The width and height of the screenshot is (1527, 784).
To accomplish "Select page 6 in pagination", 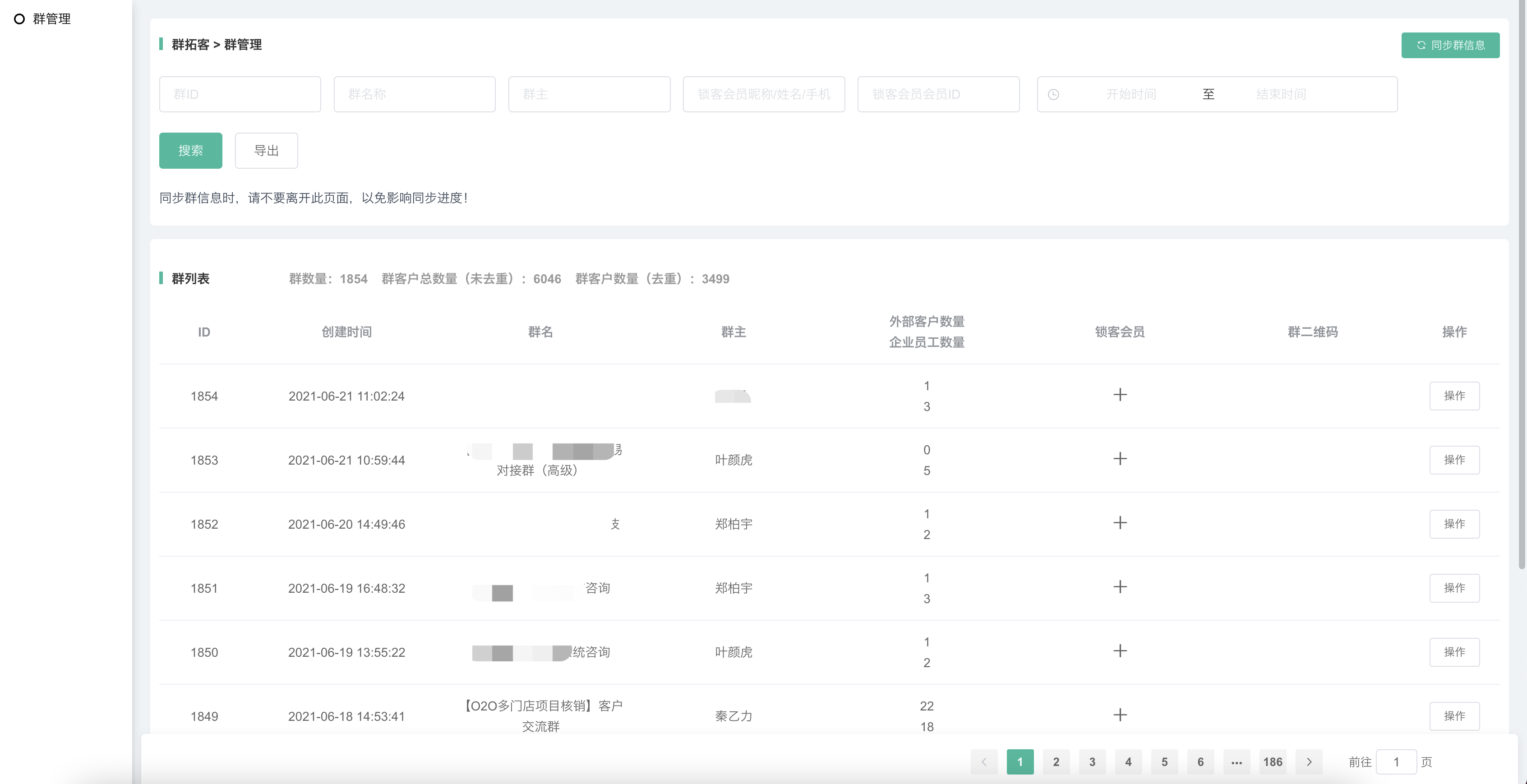I will (1200, 762).
